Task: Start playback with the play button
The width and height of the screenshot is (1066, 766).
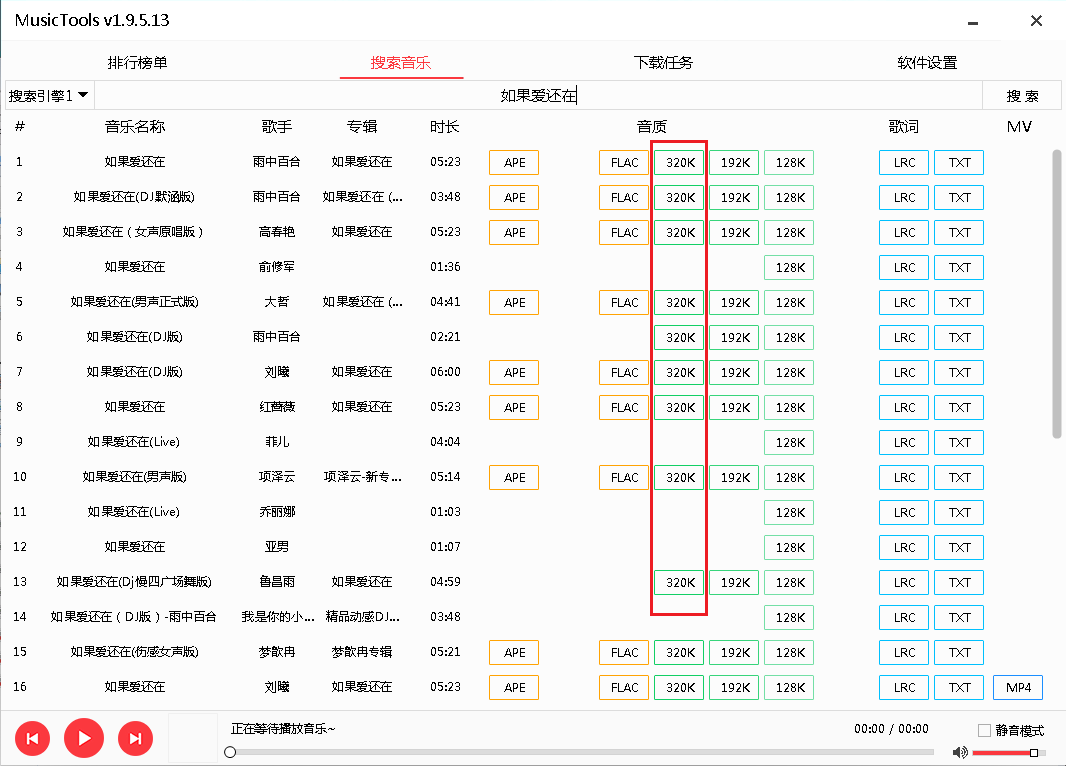Action: [x=84, y=737]
